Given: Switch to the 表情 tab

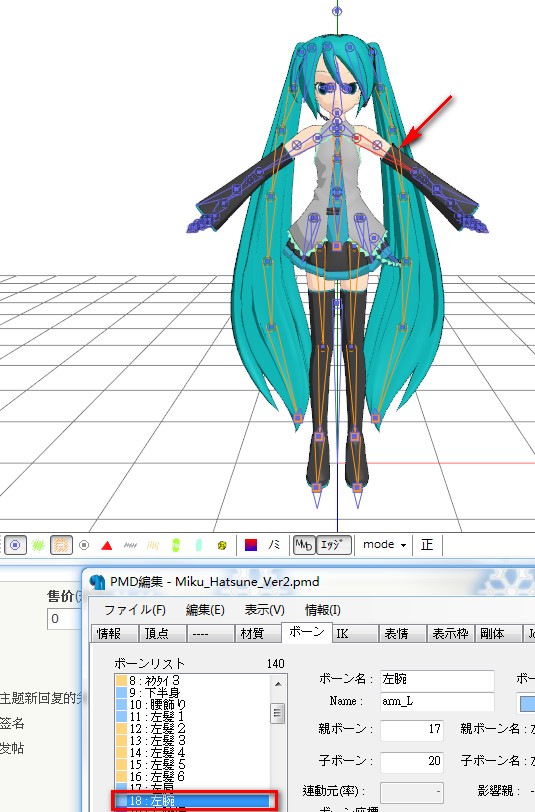Looking at the screenshot, I should point(402,633).
